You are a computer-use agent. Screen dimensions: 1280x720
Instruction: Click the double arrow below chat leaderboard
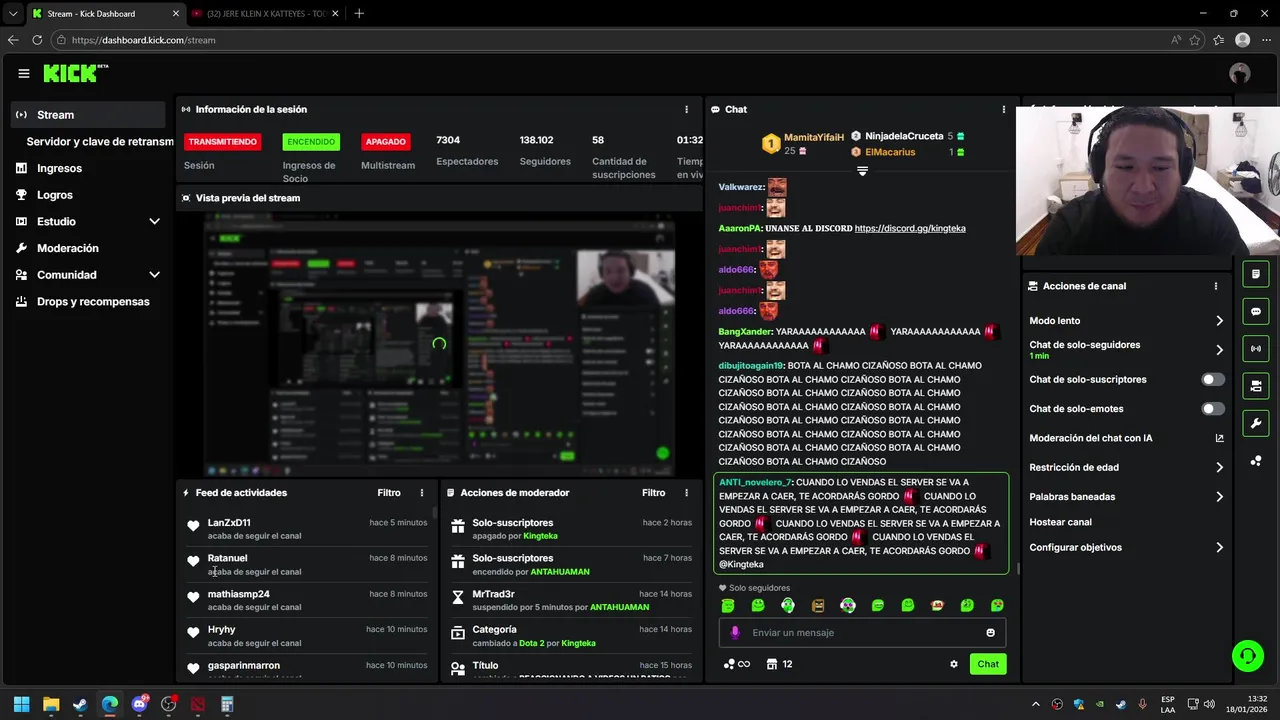tap(862, 171)
